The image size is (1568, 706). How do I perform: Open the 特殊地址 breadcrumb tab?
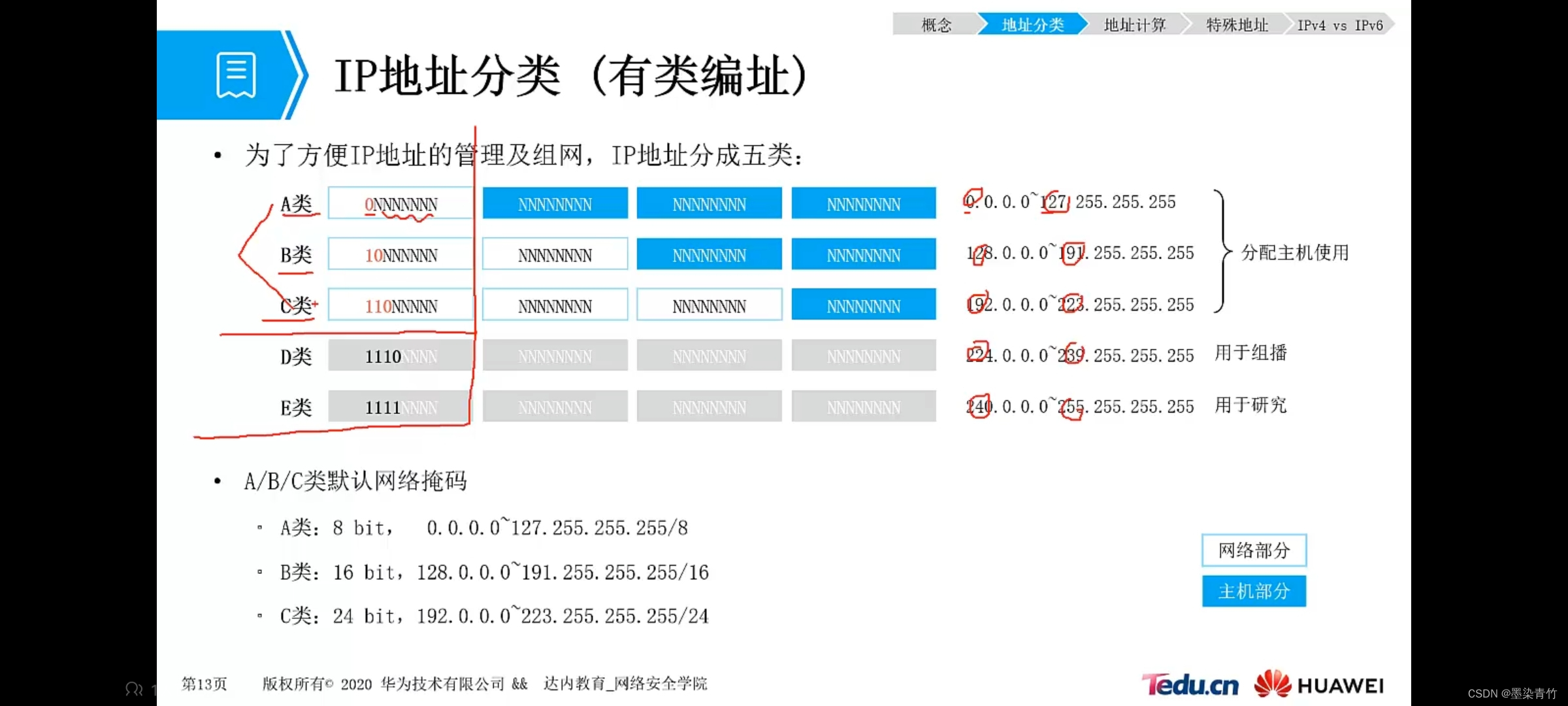[1237, 25]
